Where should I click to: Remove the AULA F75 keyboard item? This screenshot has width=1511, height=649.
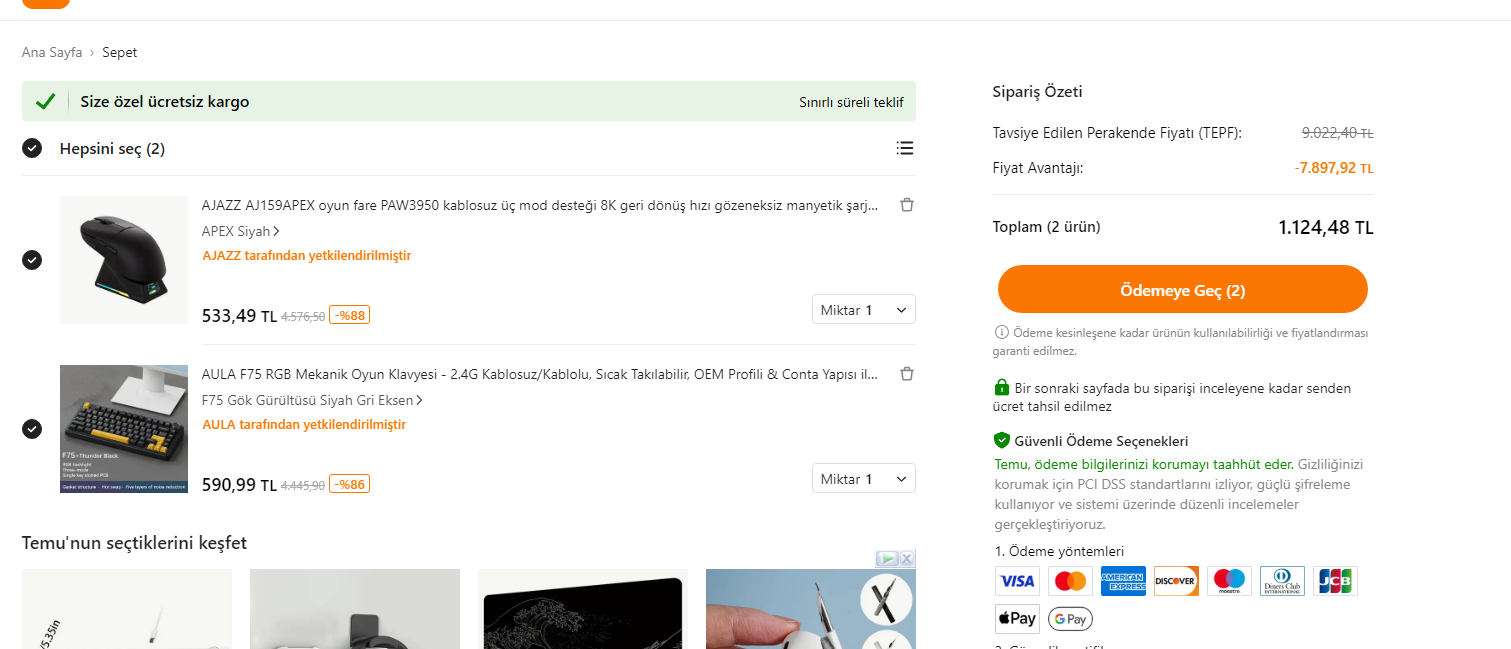coord(906,374)
